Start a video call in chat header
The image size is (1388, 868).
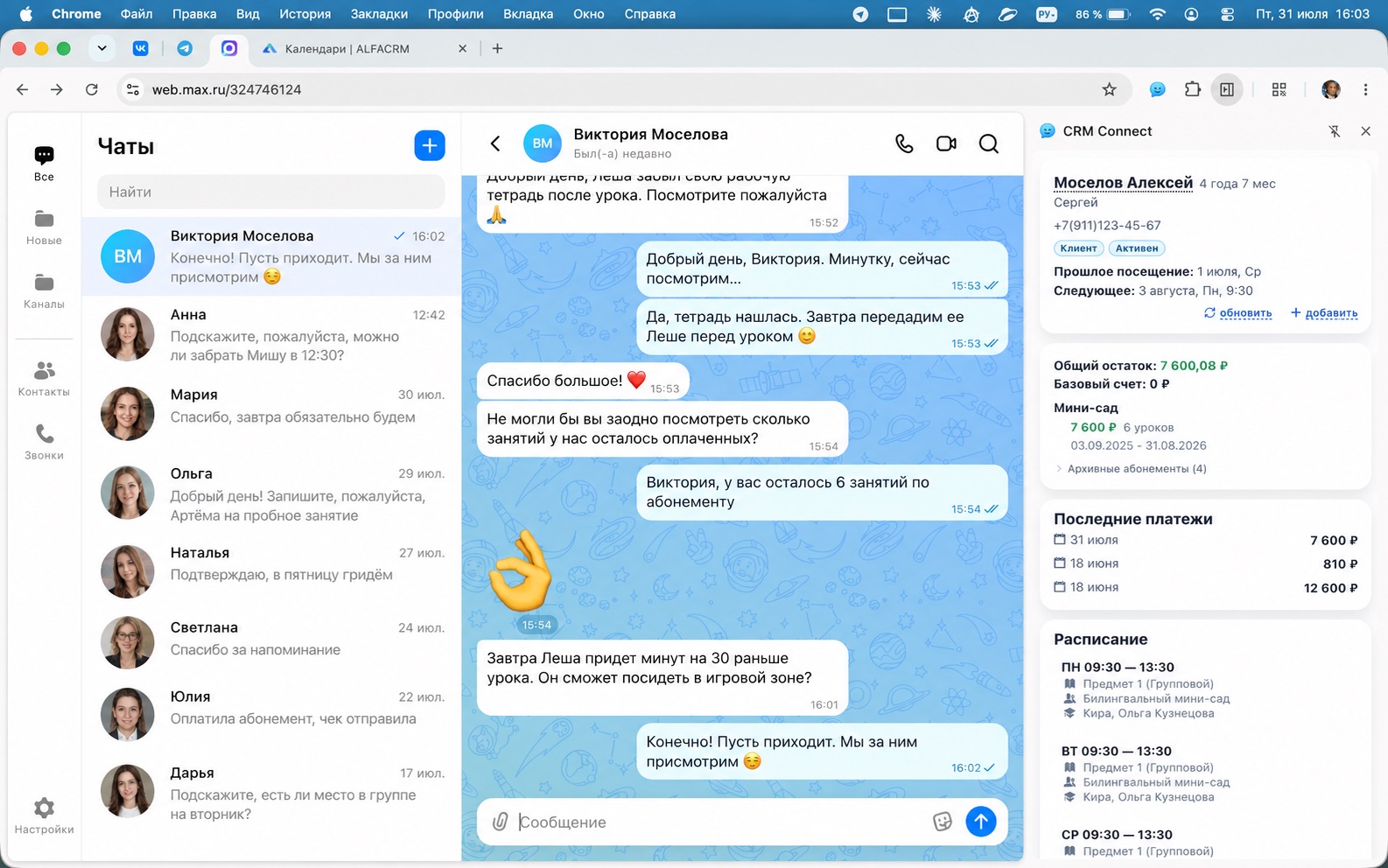click(946, 143)
